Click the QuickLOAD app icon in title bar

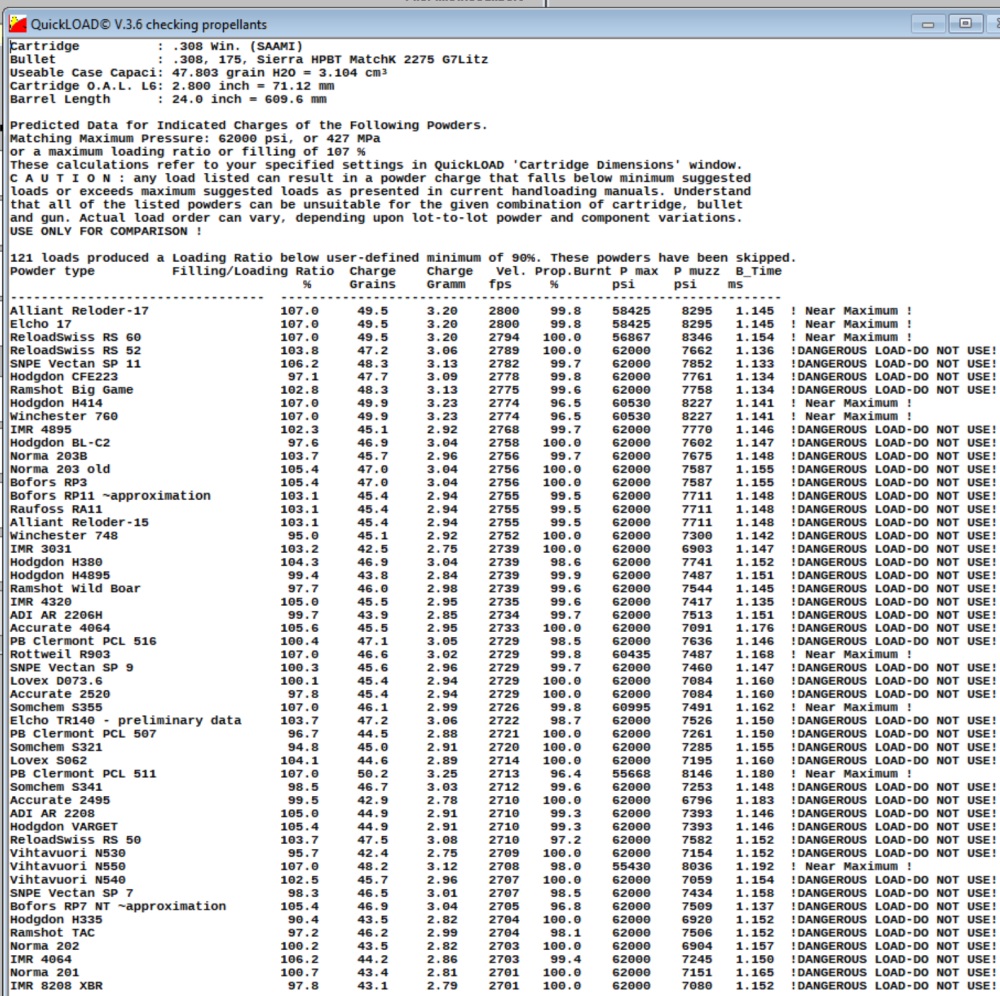pos(18,23)
